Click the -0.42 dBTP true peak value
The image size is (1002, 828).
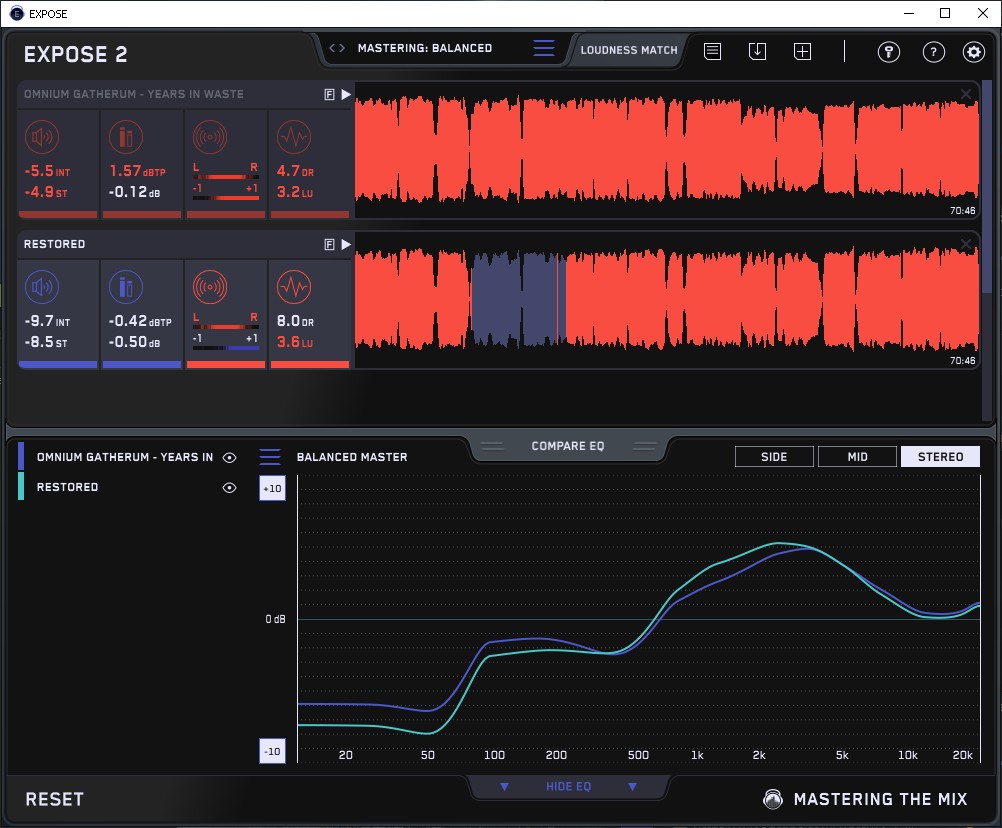140,321
